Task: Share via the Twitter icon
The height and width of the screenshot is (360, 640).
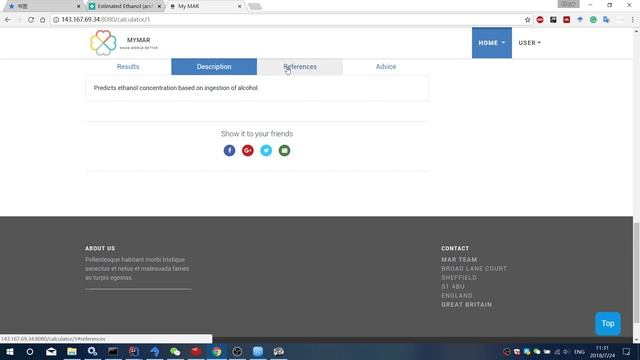Action: tap(266, 151)
